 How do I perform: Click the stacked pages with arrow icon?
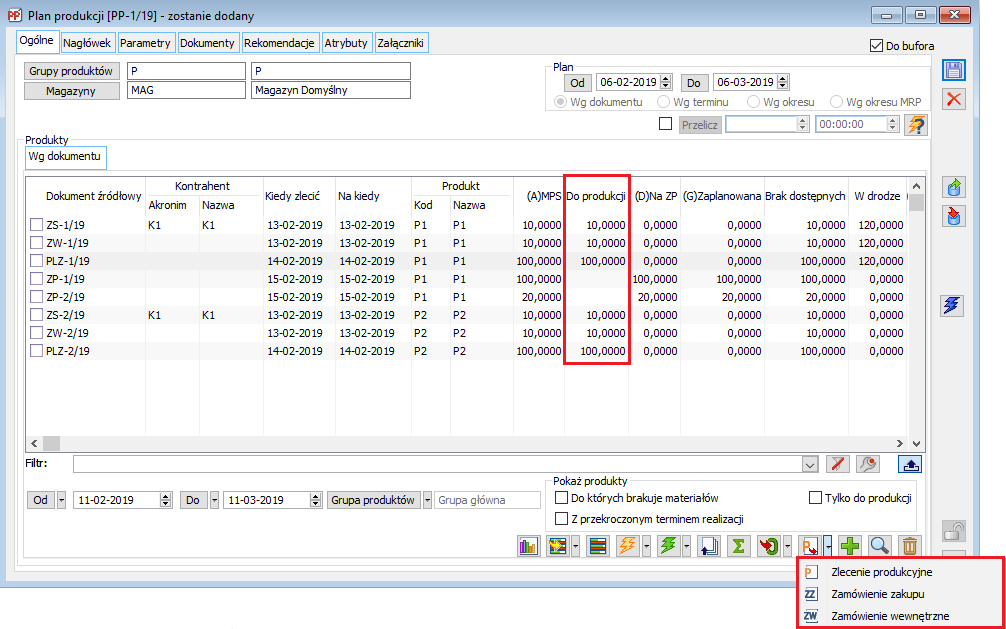coord(709,547)
